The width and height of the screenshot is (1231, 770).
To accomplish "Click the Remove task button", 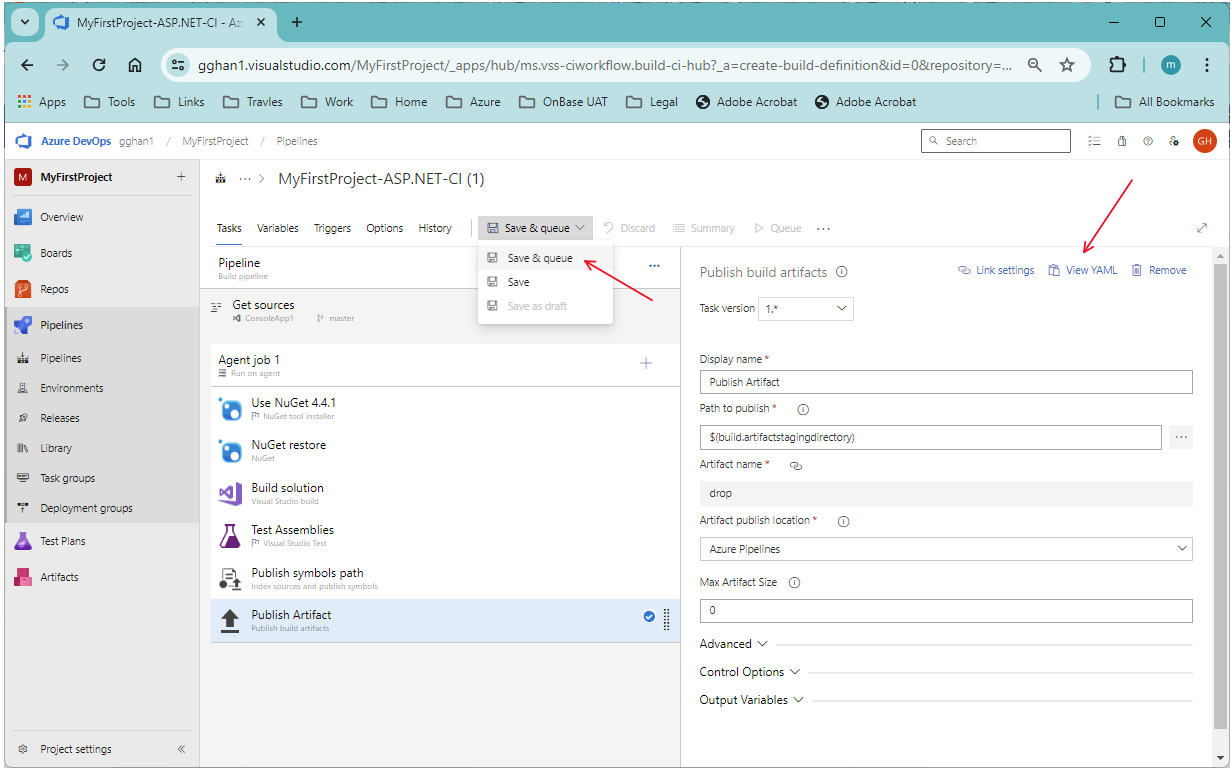I will [1159, 270].
